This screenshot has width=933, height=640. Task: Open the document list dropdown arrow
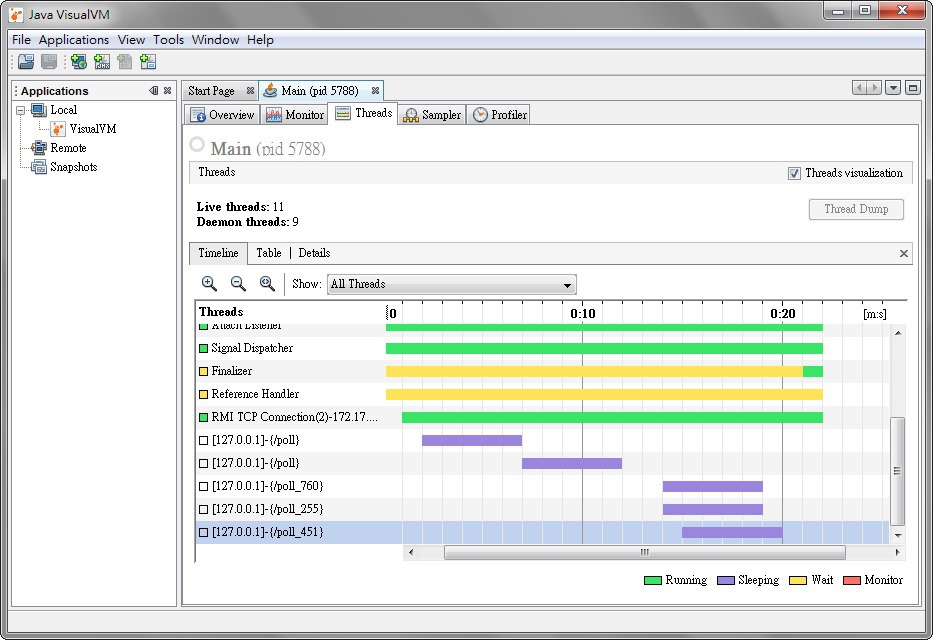(893, 88)
